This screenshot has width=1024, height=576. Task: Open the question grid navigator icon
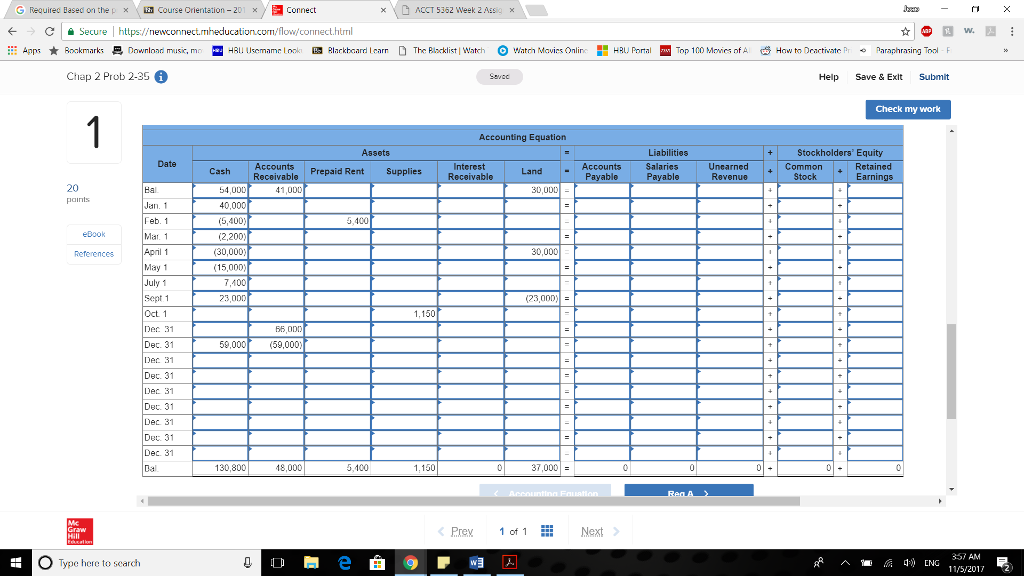click(547, 531)
